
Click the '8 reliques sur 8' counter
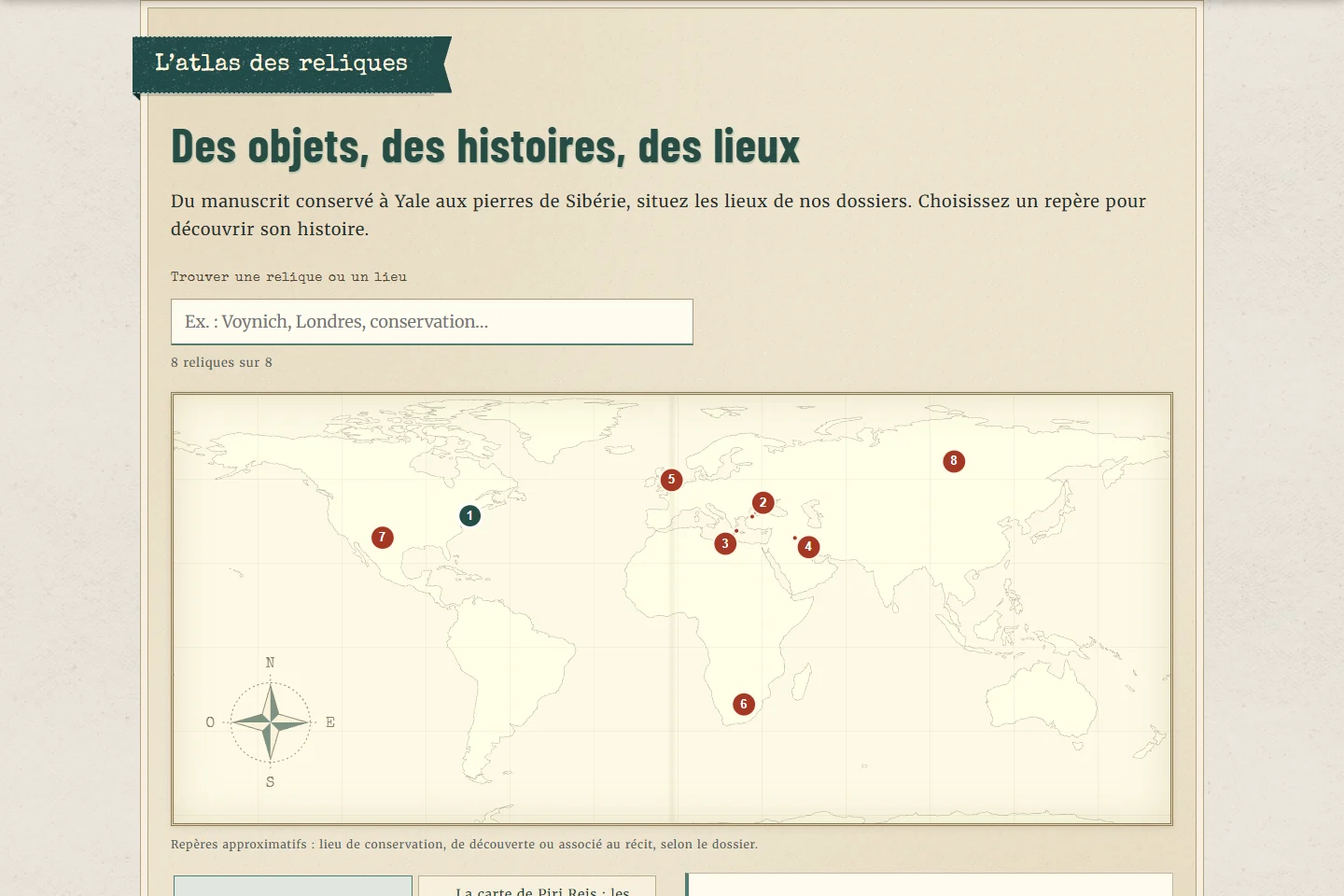point(221,362)
